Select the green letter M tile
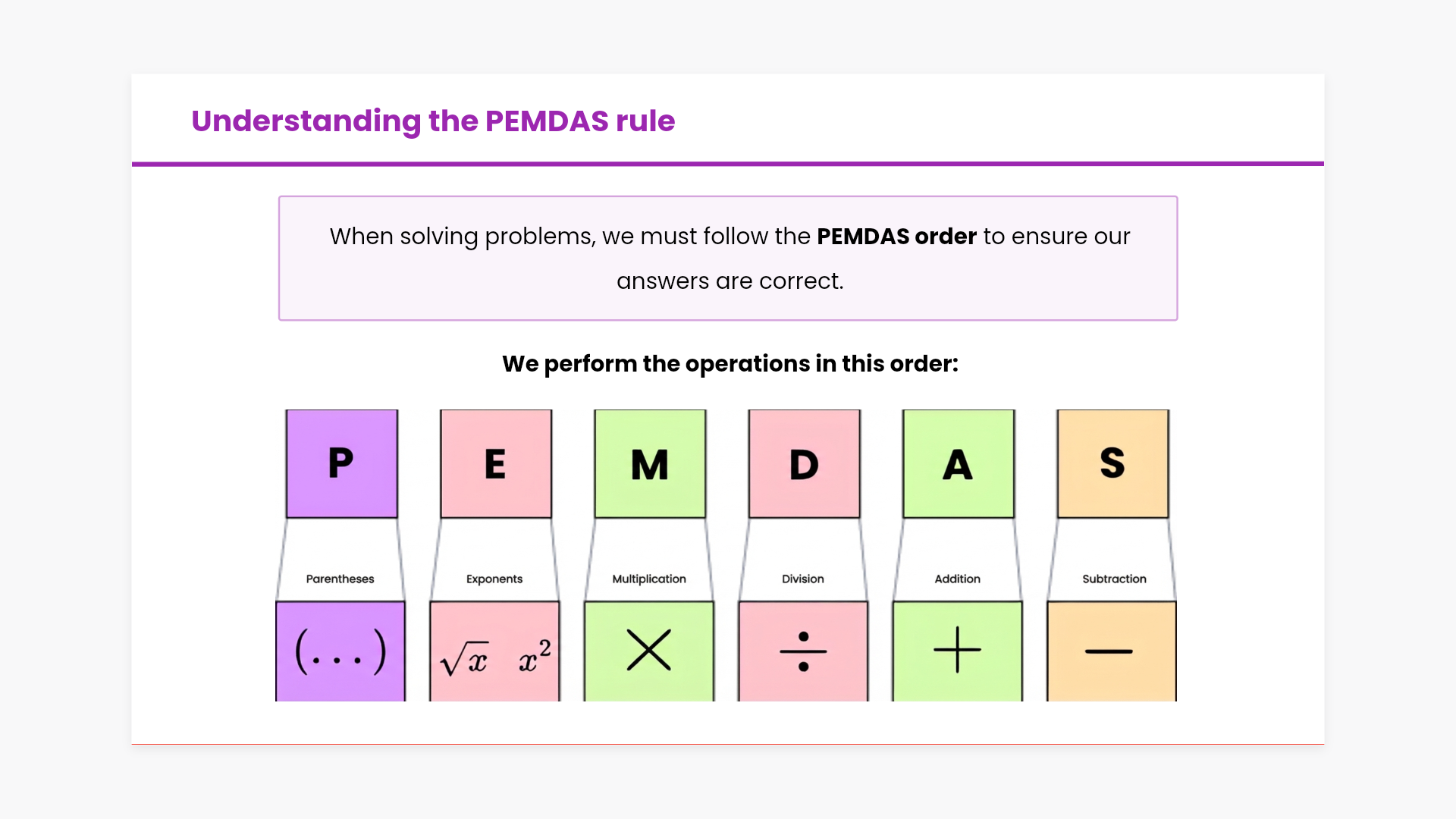Viewport: 1456px width, 819px height. tap(650, 463)
